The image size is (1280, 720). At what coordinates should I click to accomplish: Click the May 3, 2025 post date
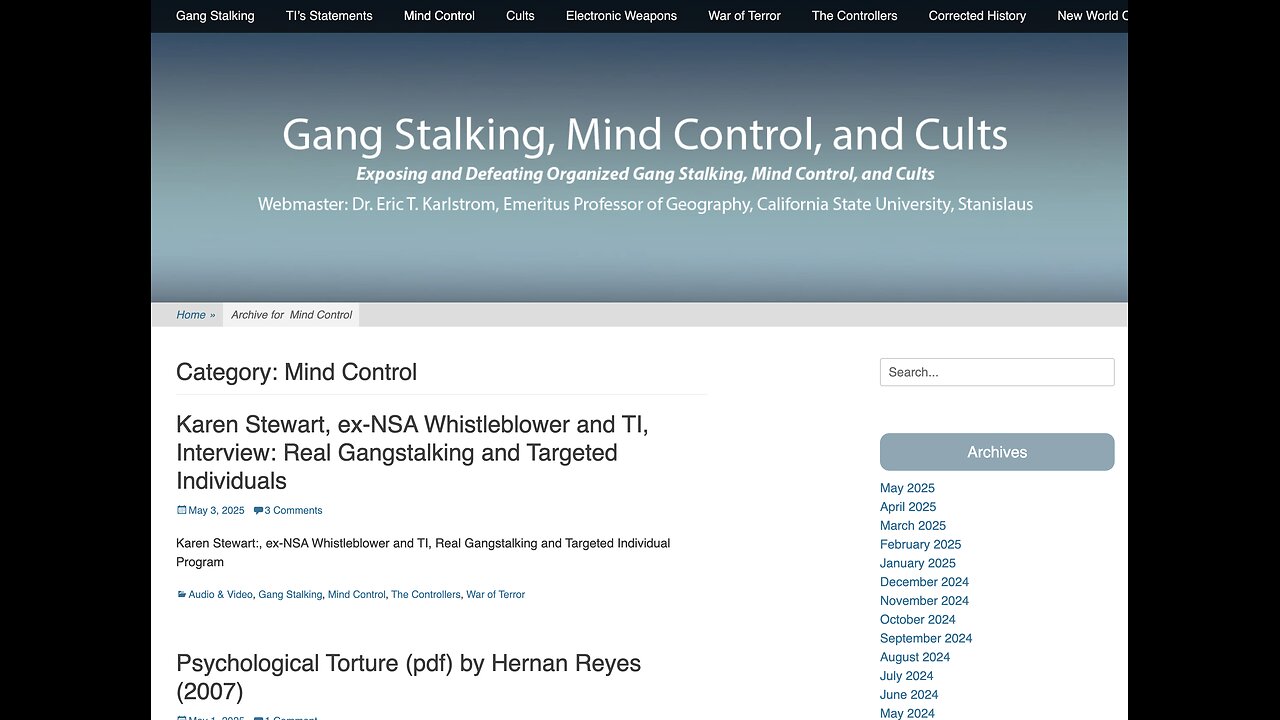click(216, 510)
